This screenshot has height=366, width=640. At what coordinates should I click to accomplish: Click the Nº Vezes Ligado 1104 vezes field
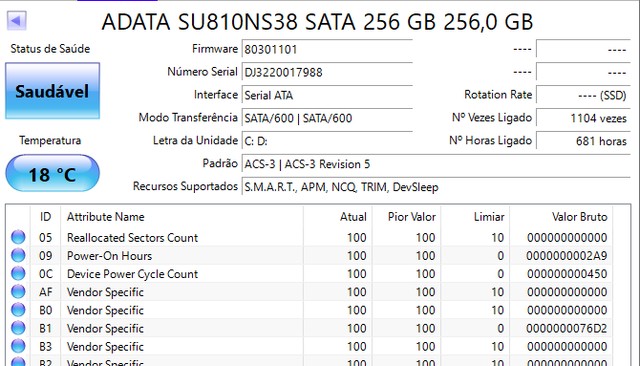(x=583, y=118)
